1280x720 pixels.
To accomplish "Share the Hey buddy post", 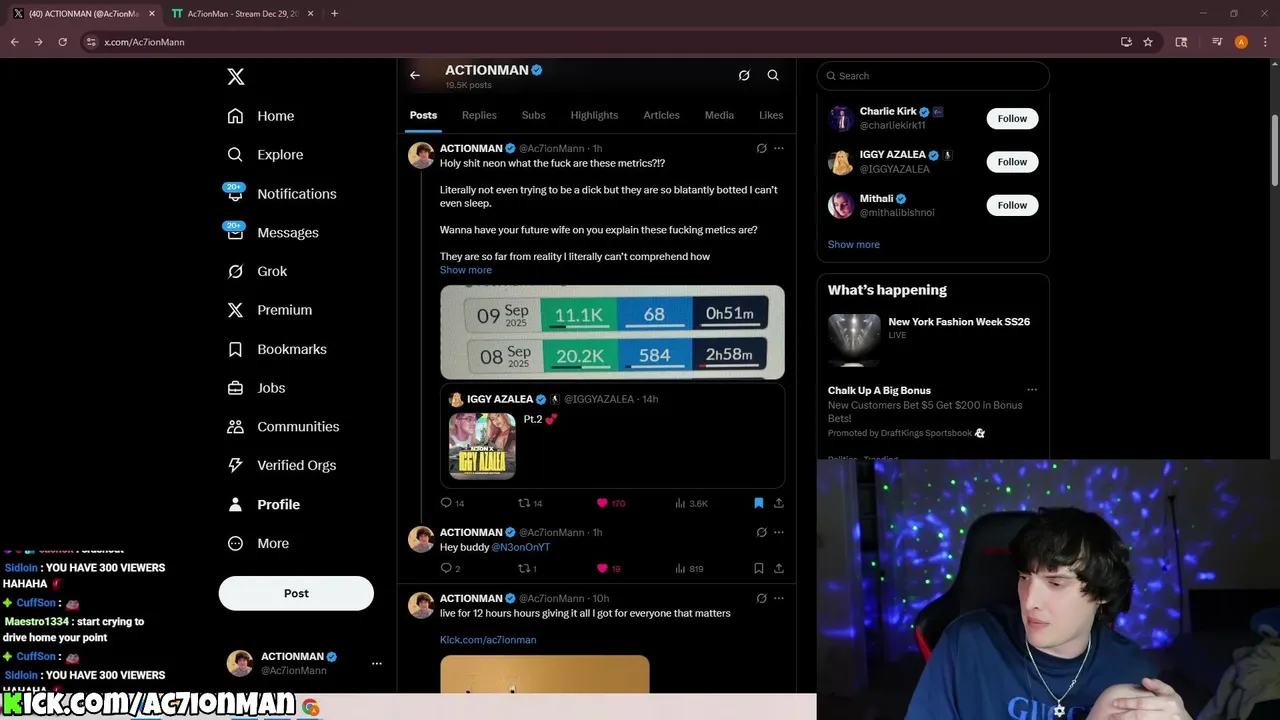I will pos(779,568).
